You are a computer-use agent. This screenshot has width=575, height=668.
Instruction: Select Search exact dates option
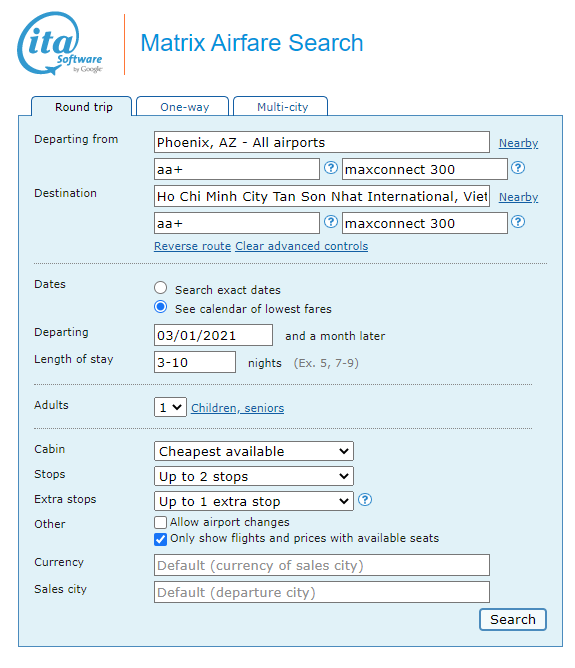pyautogui.click(x=161, y=288)
